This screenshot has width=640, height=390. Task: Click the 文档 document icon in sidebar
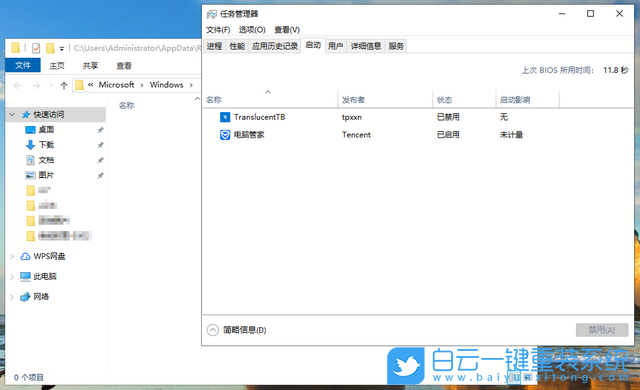[x=30, y=160]
